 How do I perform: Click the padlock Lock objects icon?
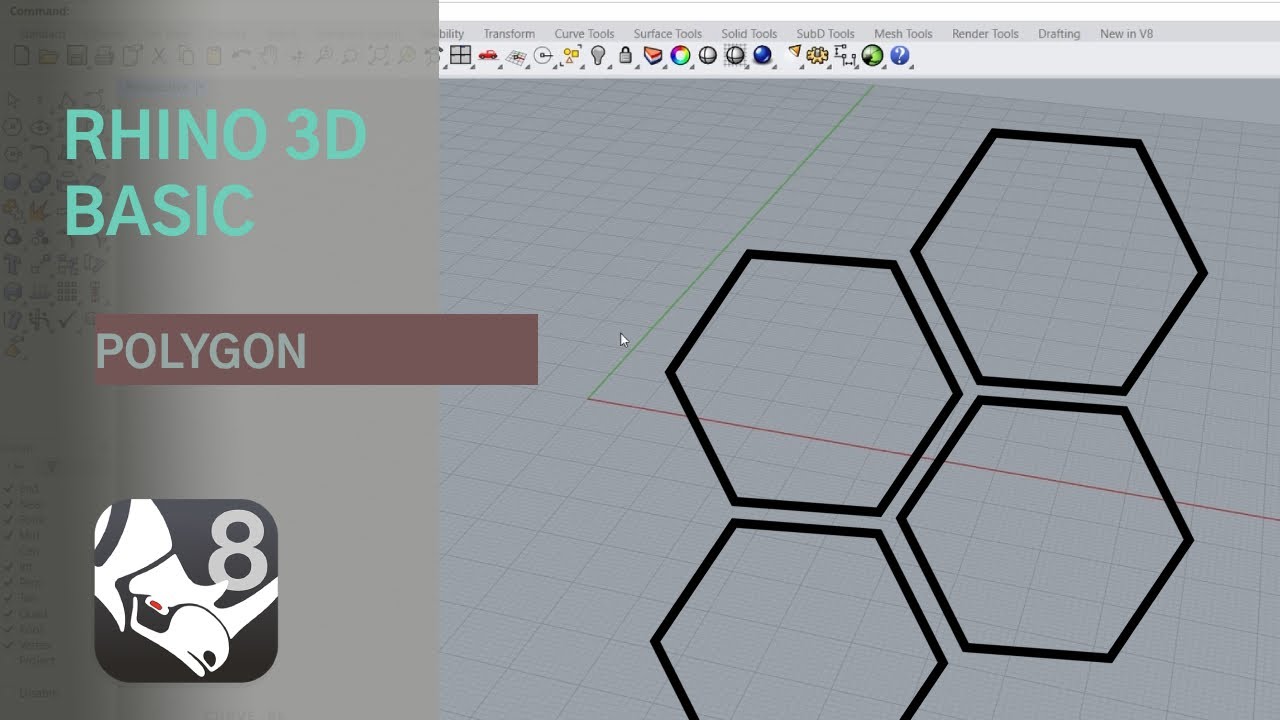pos(625,56)
